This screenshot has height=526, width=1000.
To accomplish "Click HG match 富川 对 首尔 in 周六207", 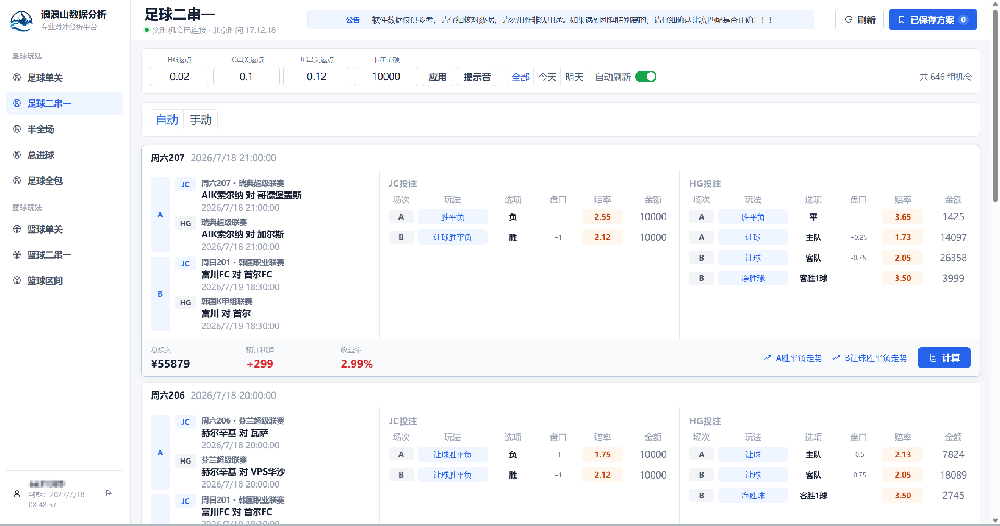I will click(226, 314).
